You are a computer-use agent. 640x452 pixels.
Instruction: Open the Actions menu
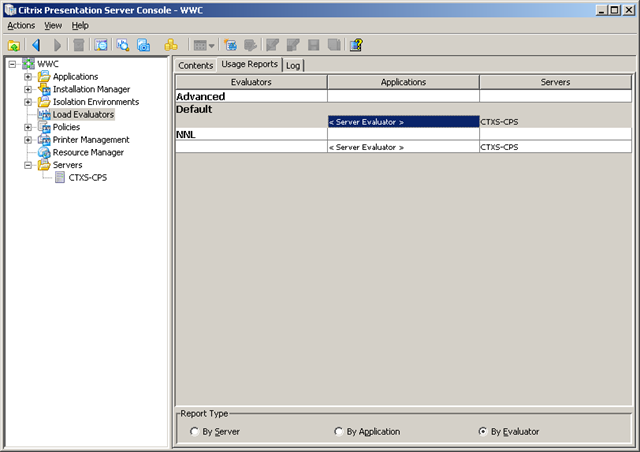pyautogui.click(x=21, y=25)
